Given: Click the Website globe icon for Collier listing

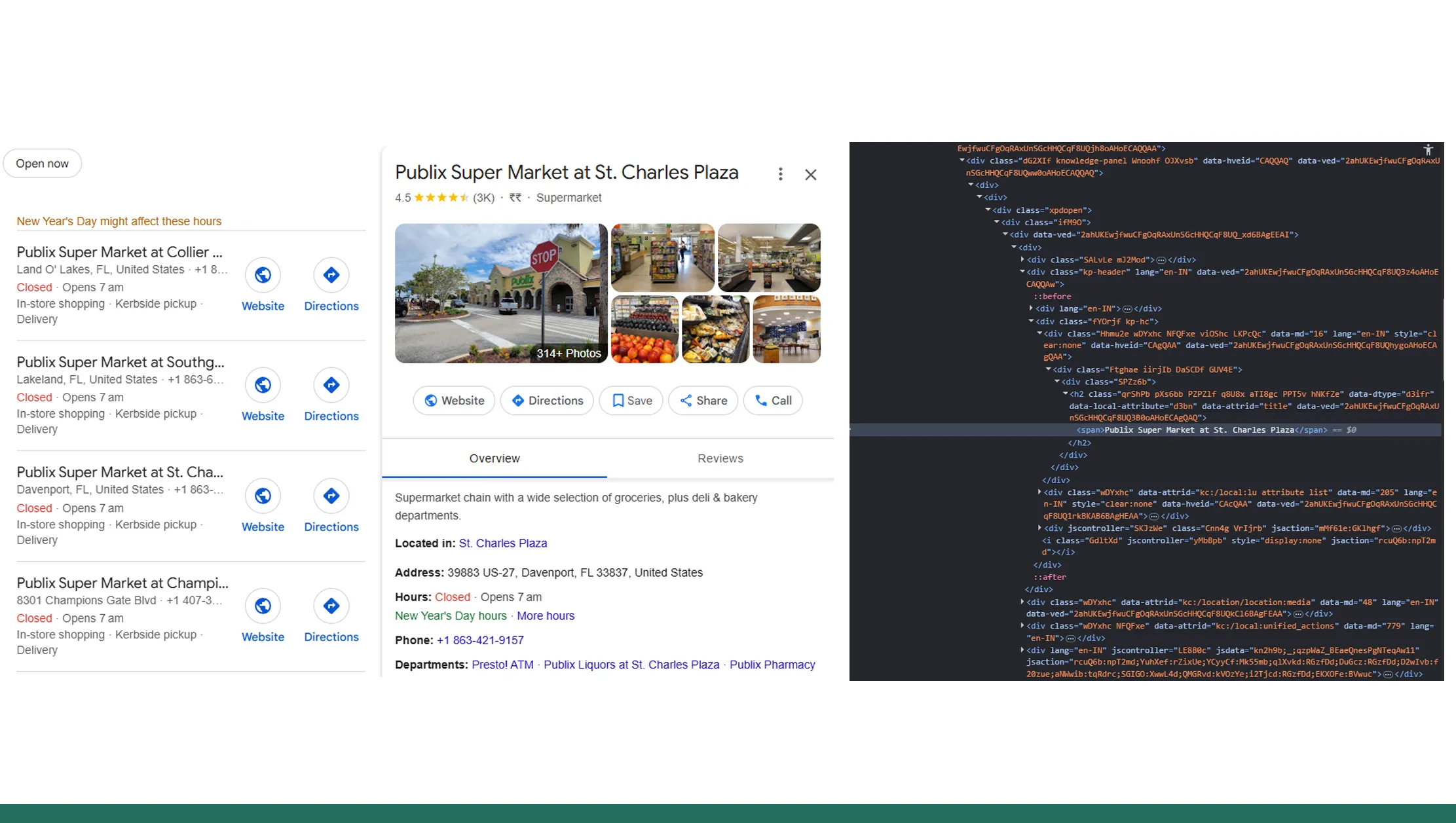Looking at the screenshot, I should click(263, 275).
